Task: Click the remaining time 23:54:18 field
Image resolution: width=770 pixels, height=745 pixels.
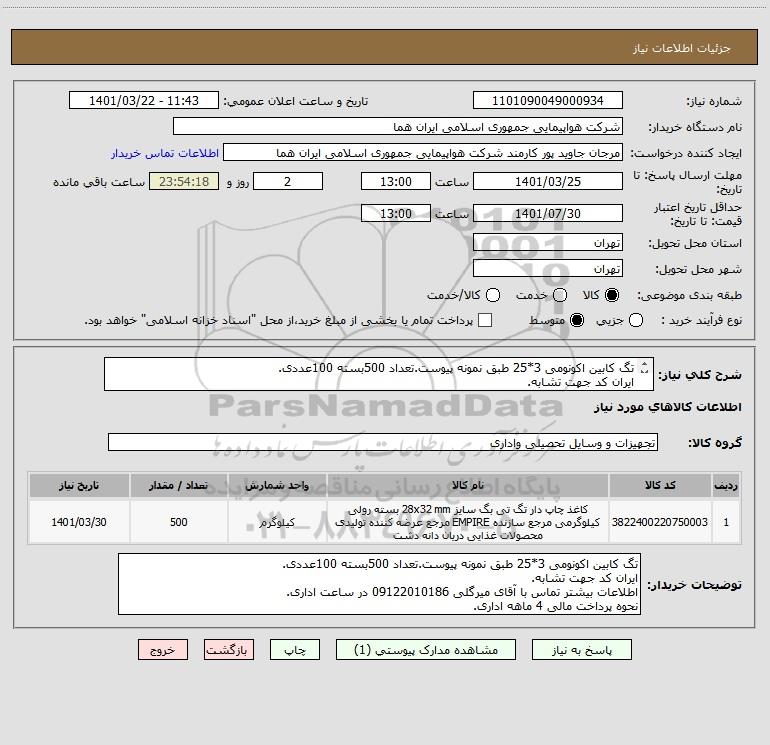Action: pos(184,181)
